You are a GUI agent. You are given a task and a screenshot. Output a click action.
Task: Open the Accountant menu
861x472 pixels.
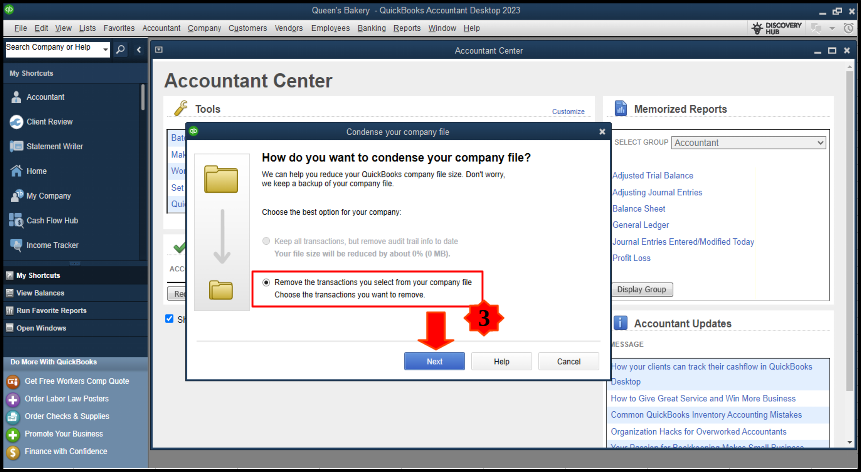[x=161, y=28]
